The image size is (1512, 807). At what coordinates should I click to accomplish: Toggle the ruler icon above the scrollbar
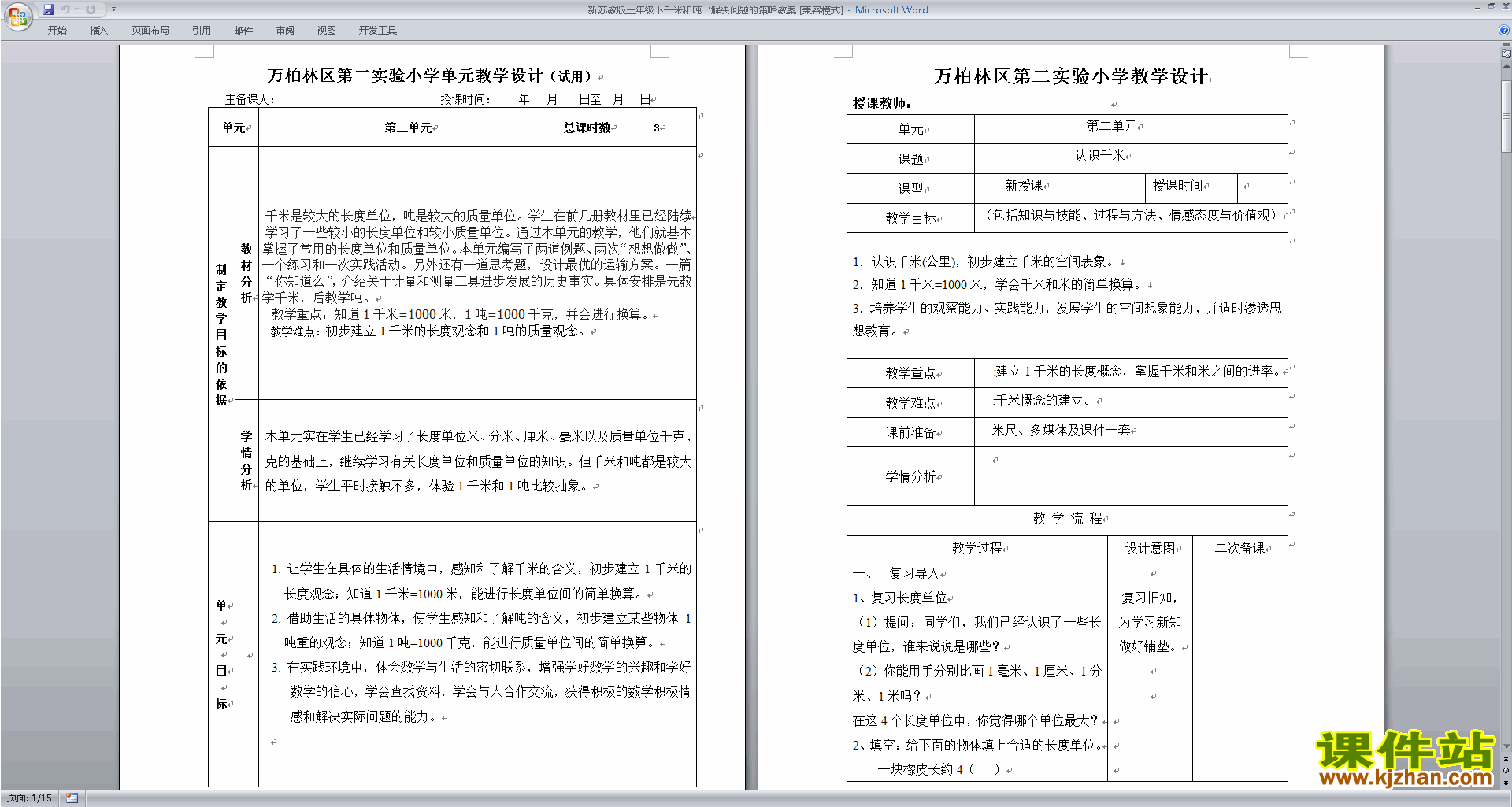point(1506,54)
